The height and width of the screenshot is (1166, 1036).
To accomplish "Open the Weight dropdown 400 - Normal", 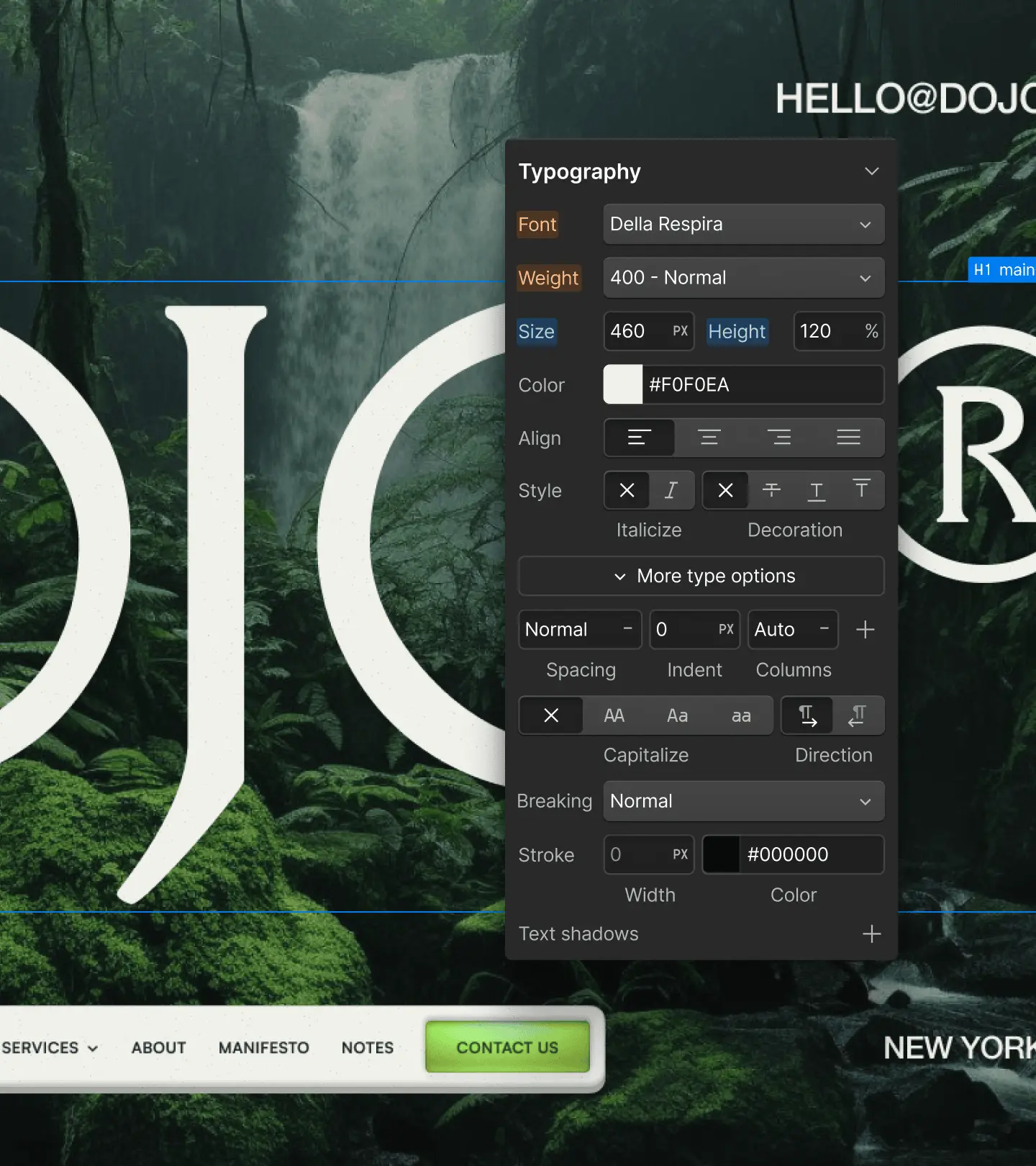I will [743, 278].
